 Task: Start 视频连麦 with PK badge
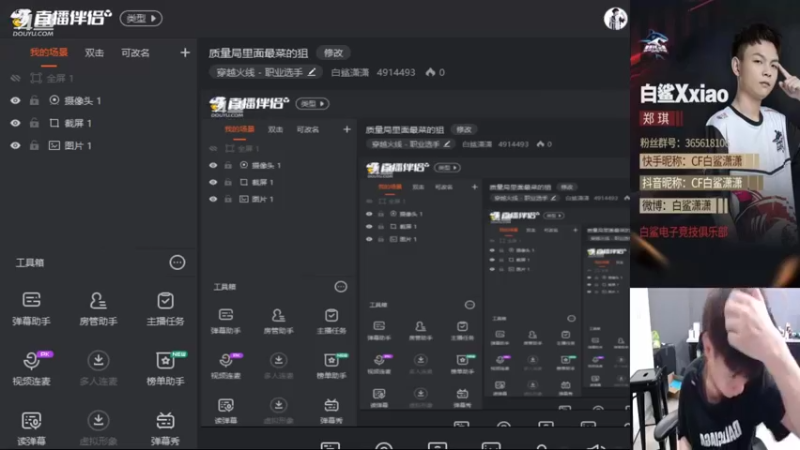point(31,368)
